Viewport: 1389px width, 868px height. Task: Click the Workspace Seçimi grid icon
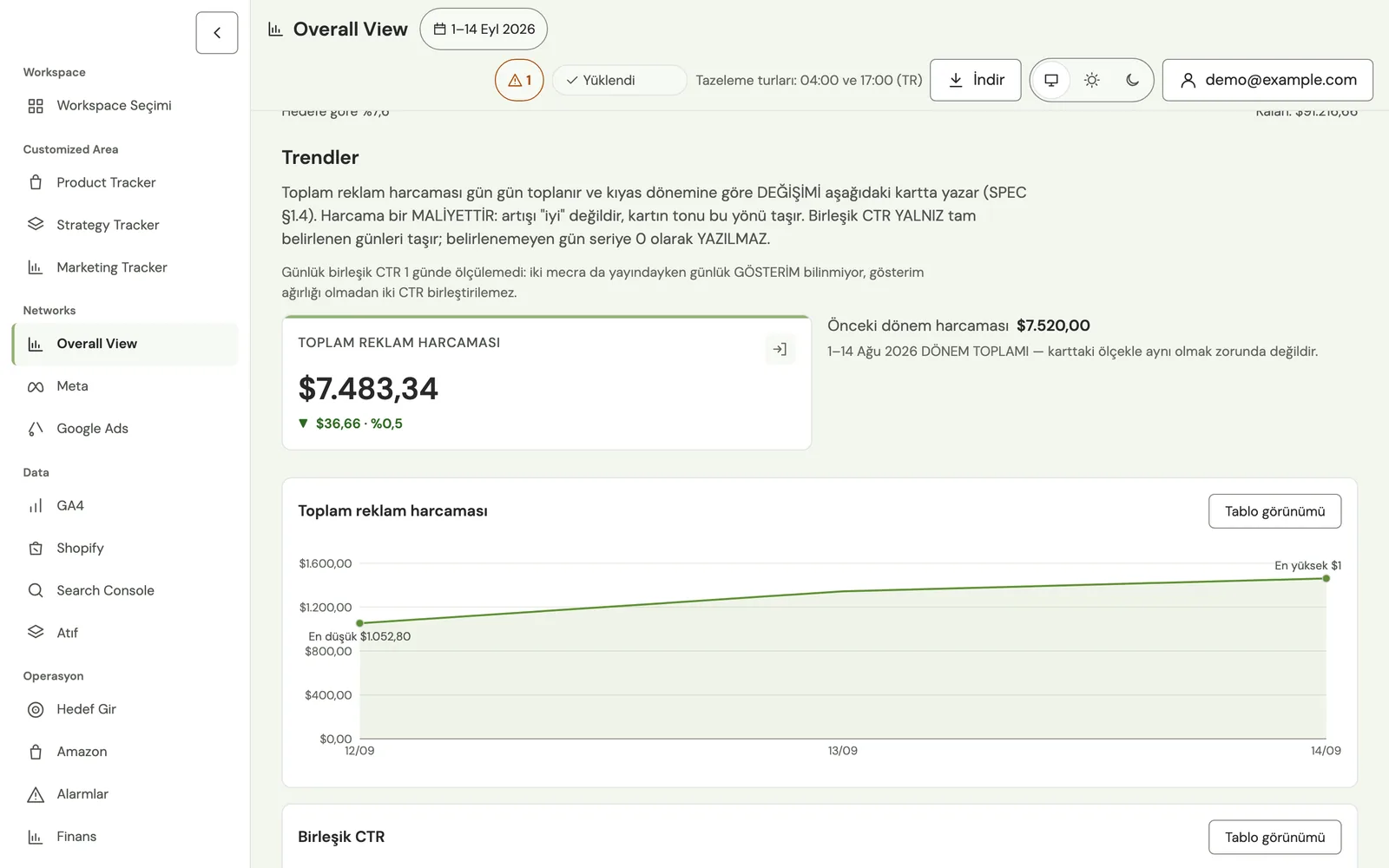[36, 106]
